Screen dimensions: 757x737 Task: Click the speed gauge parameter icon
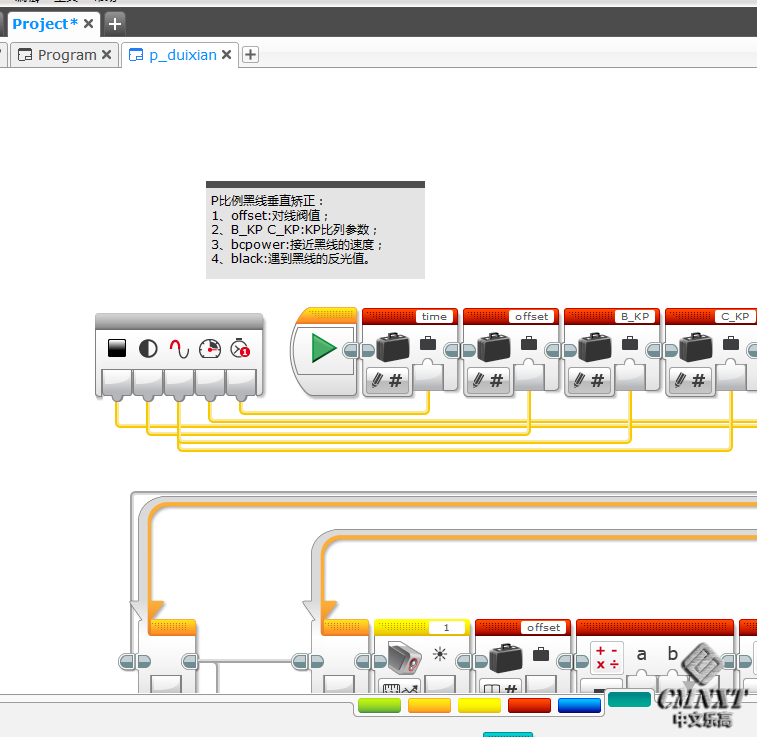click(209, 349)
